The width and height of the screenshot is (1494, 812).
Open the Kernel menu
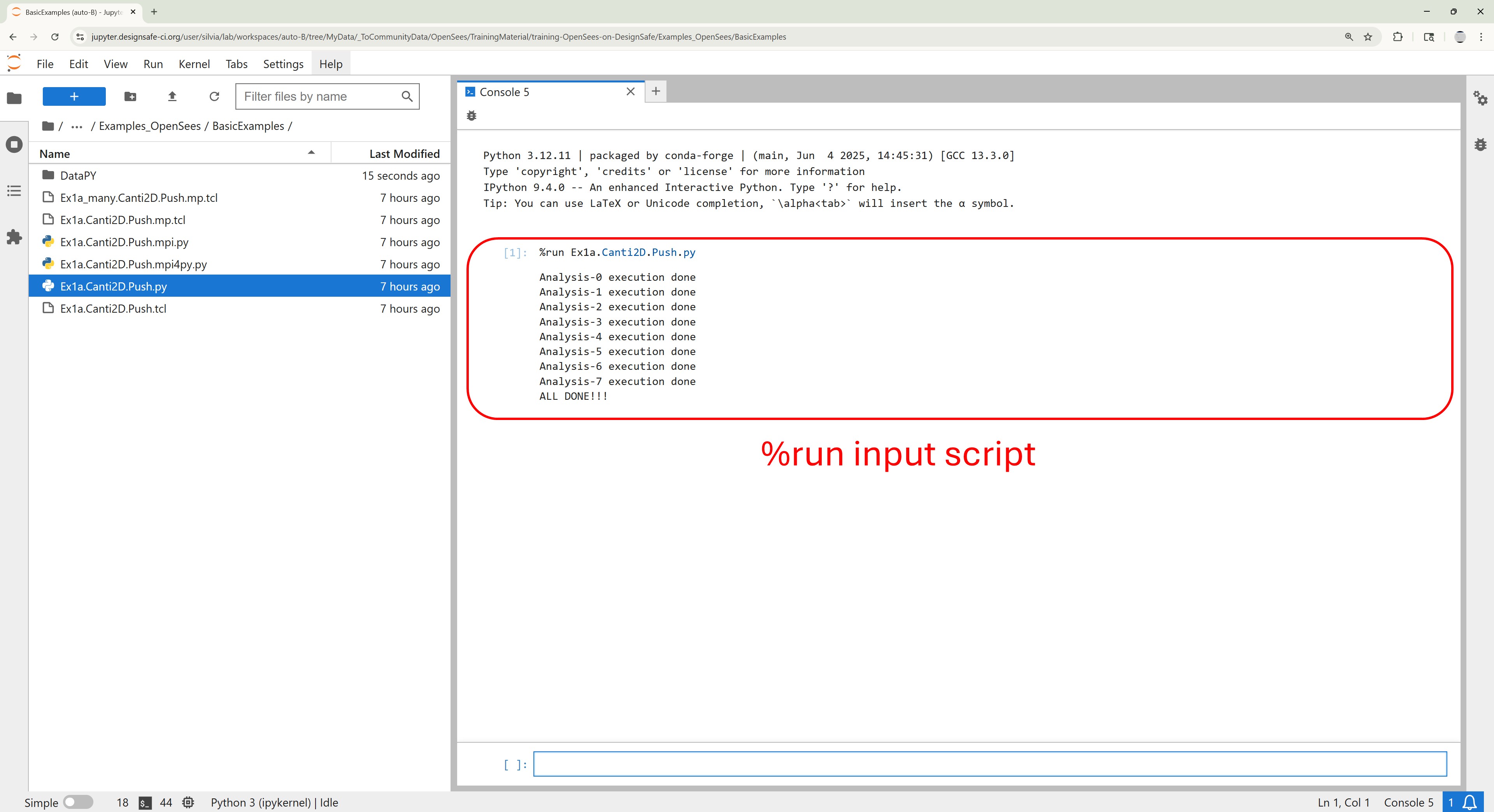194,64
